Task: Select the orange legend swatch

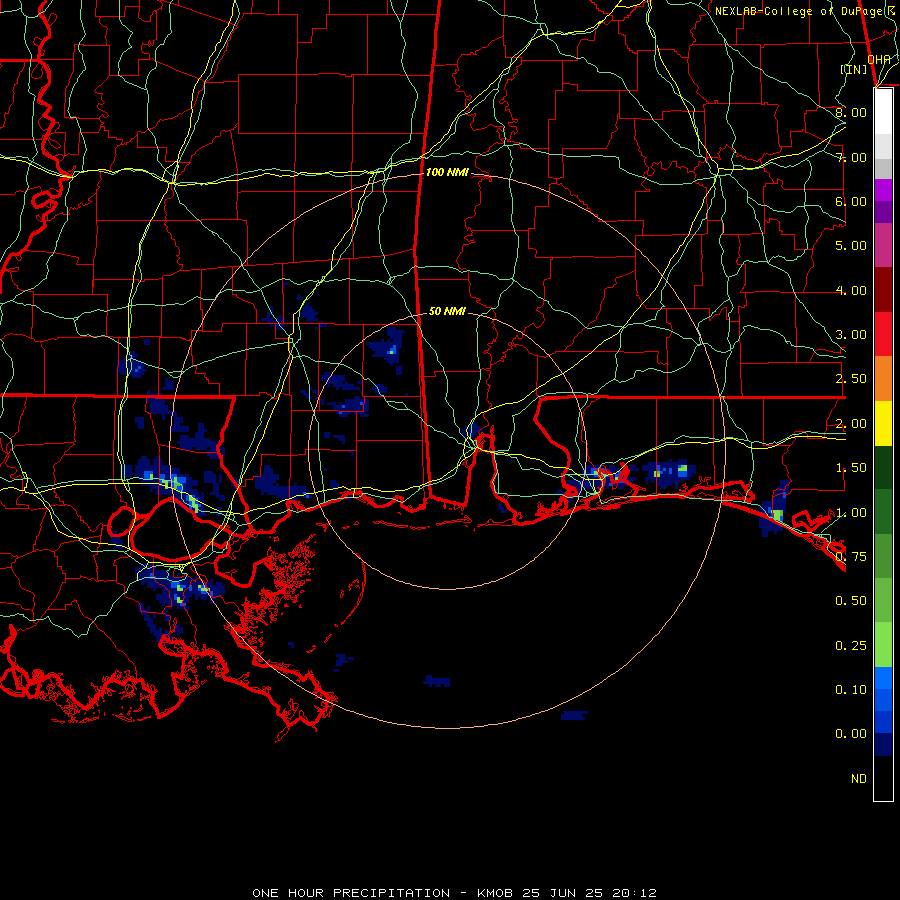Action: pyautogui.click(x=883, y=379)
